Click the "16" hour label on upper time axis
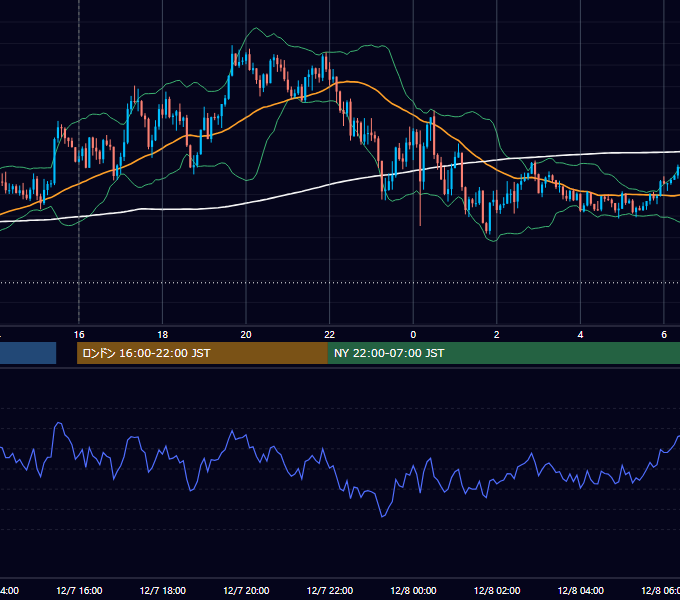680x600 pixels. pyautogui.click(x=79, y=335)
